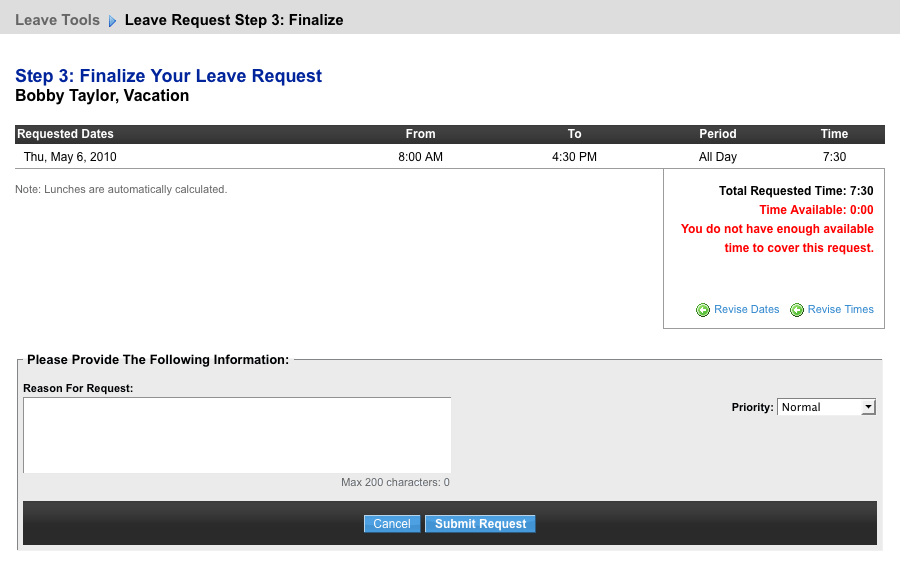Image resolution: width=900 pixels, height=571 pixels.
Task: Click the Period column header
Action: [717, 134]
